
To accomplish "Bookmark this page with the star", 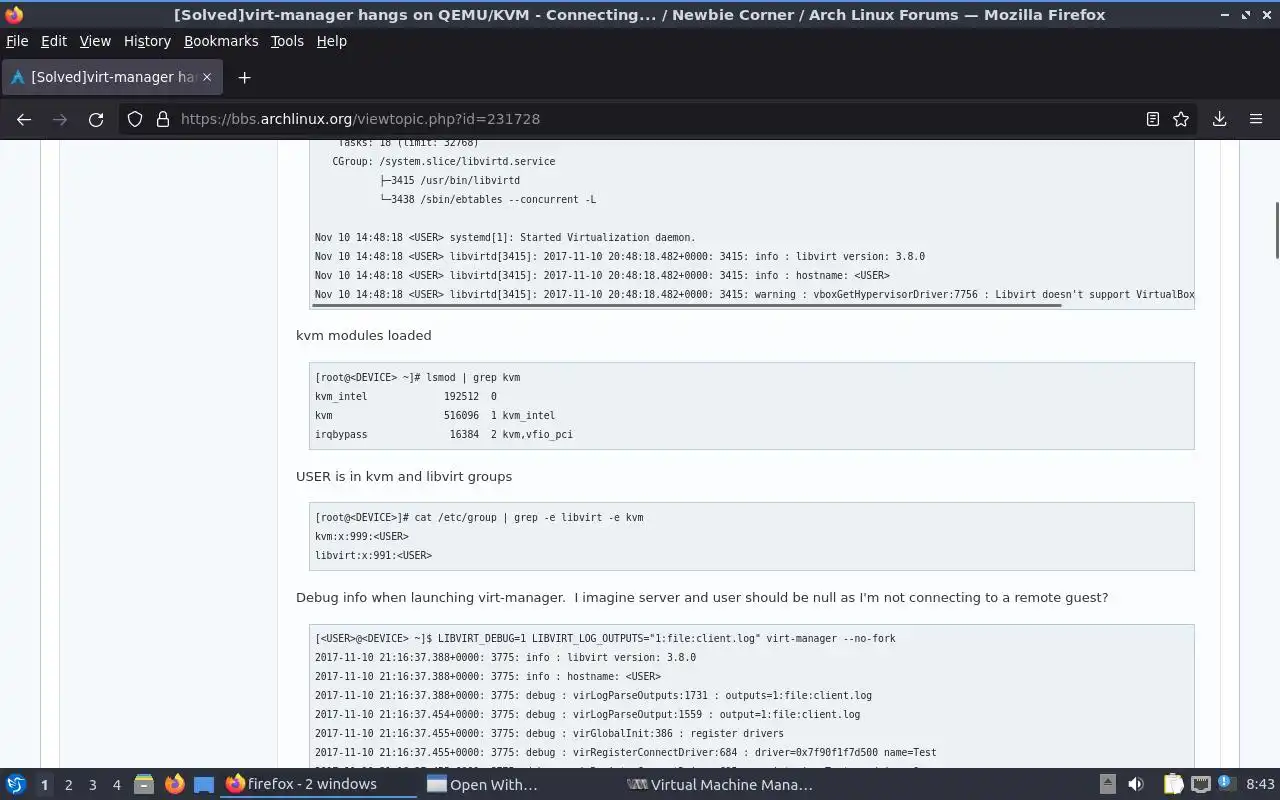I will (1181, 119).
